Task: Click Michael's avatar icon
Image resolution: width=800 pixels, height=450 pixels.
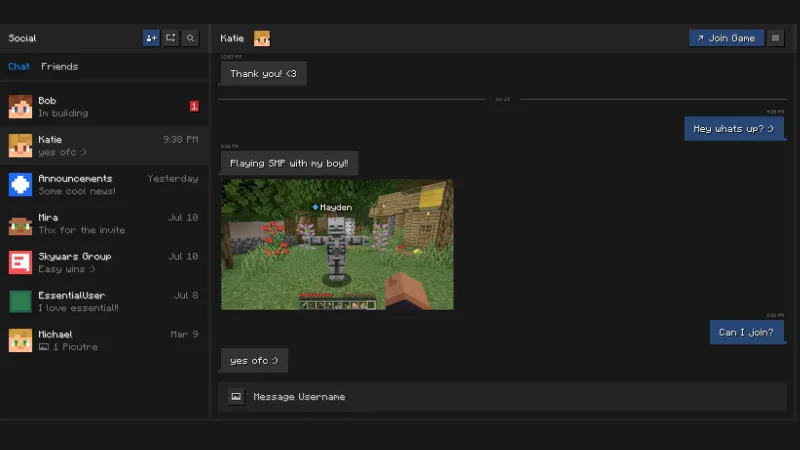Action: click(20, 340)
